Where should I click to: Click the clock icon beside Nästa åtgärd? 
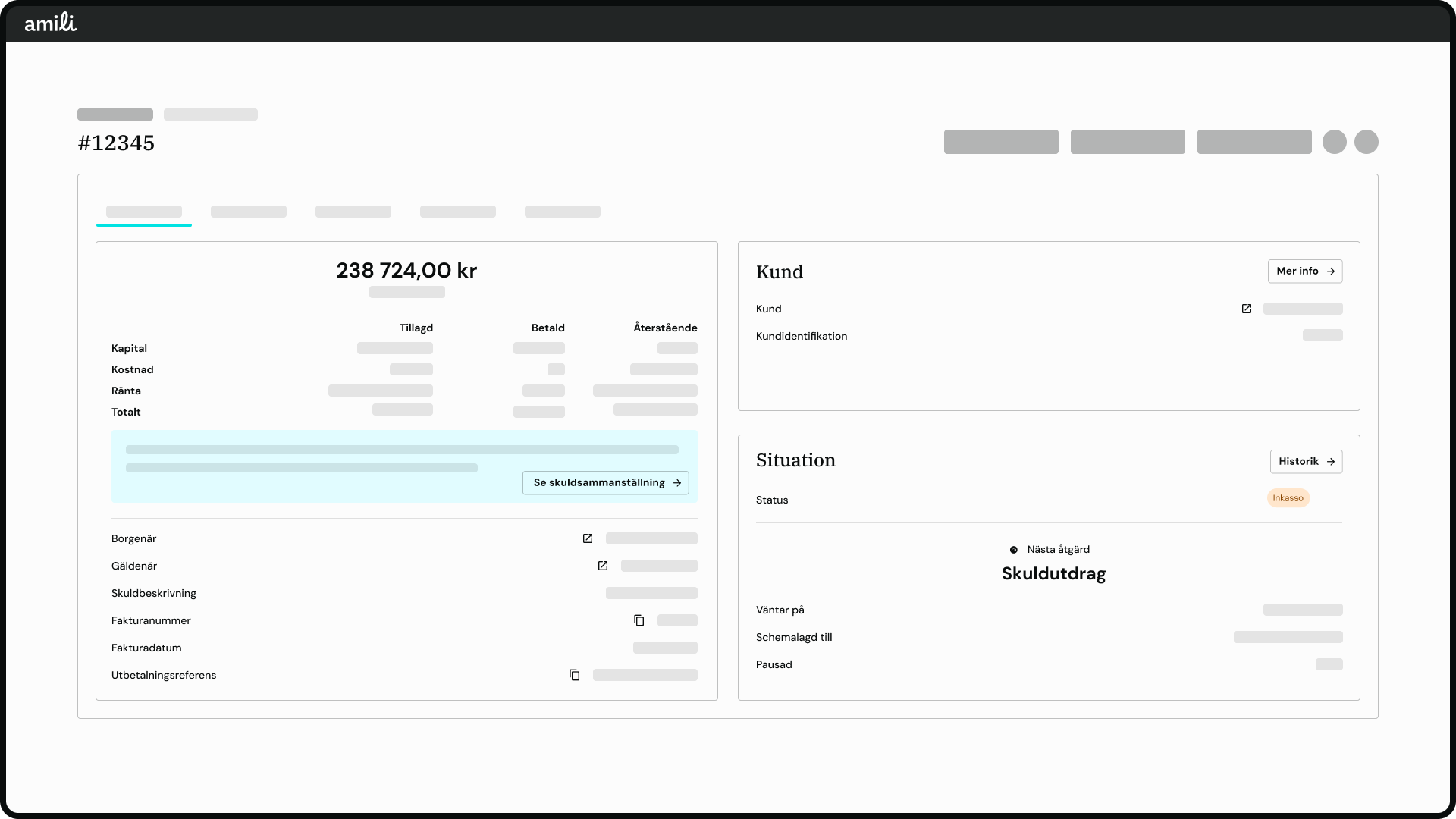1014,550
